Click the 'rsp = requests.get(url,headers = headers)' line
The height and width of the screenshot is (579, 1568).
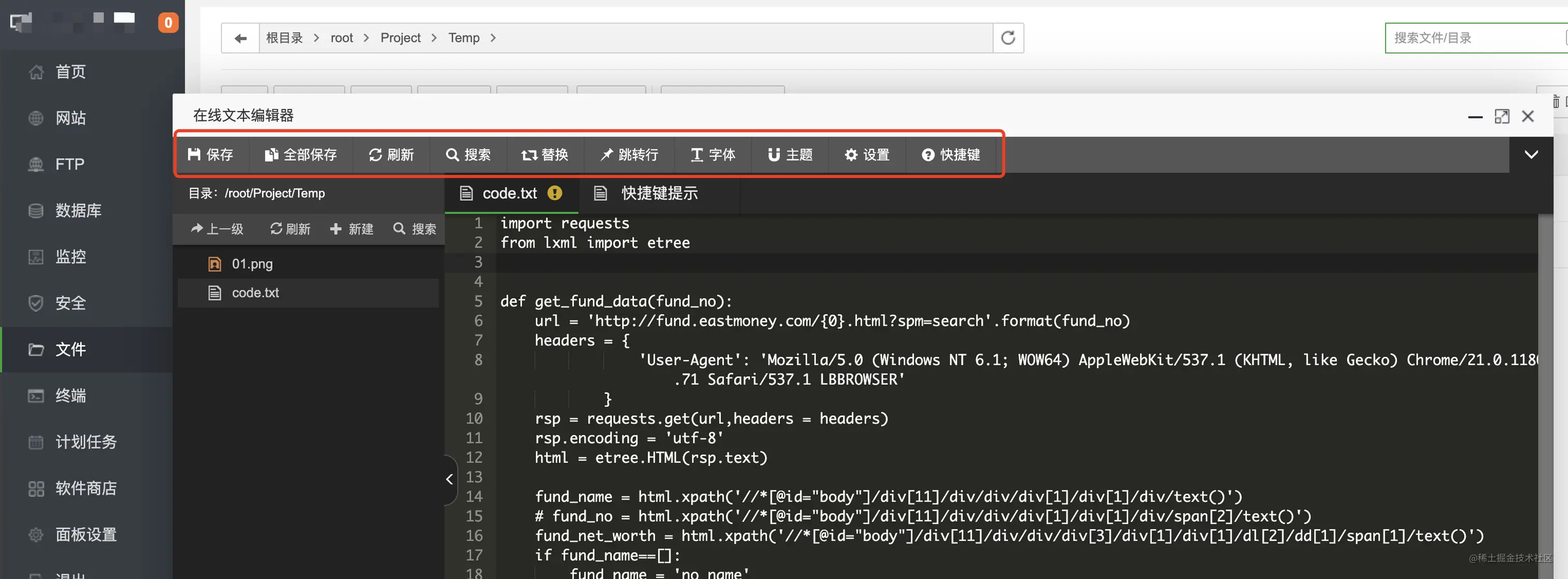[x=711, y=419]
